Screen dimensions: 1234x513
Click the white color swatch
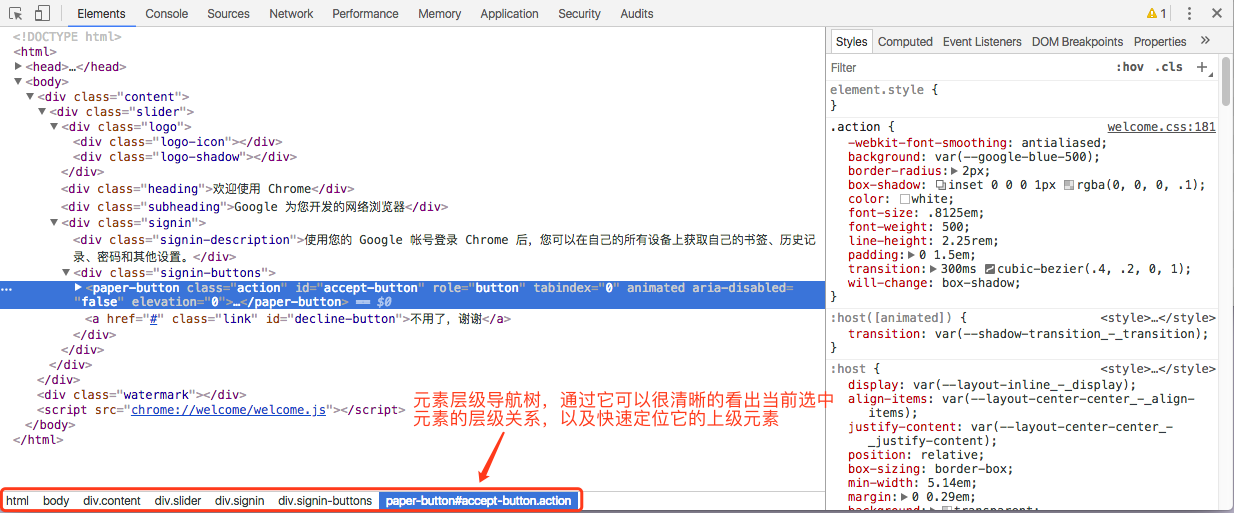click(x=905, y=199)
